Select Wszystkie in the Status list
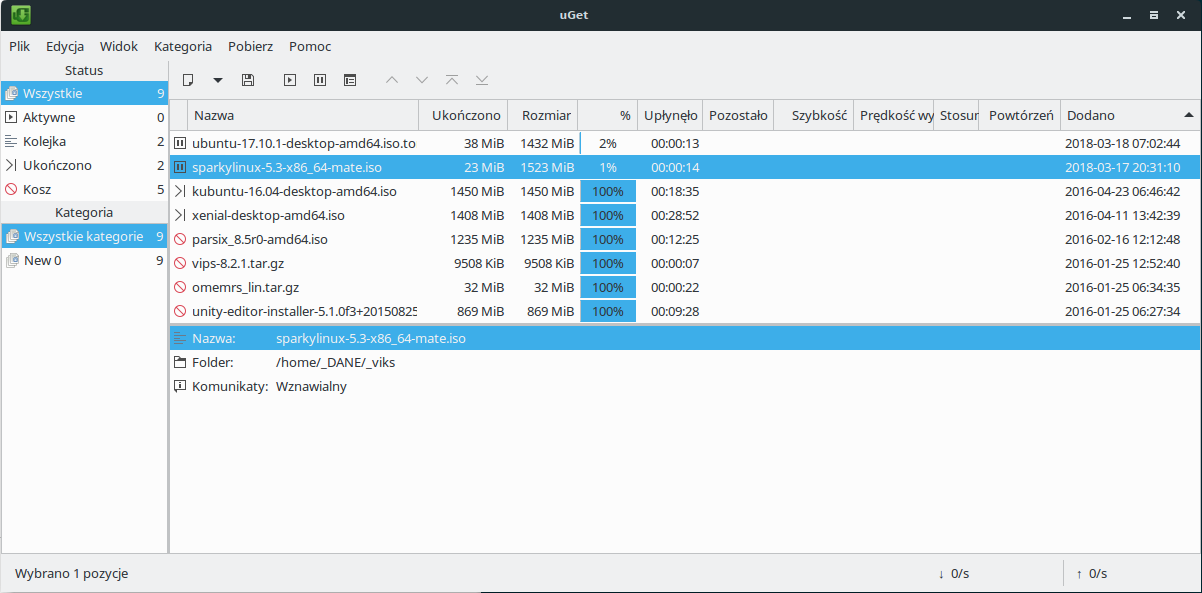1202x593 pixels. (84, 93)
